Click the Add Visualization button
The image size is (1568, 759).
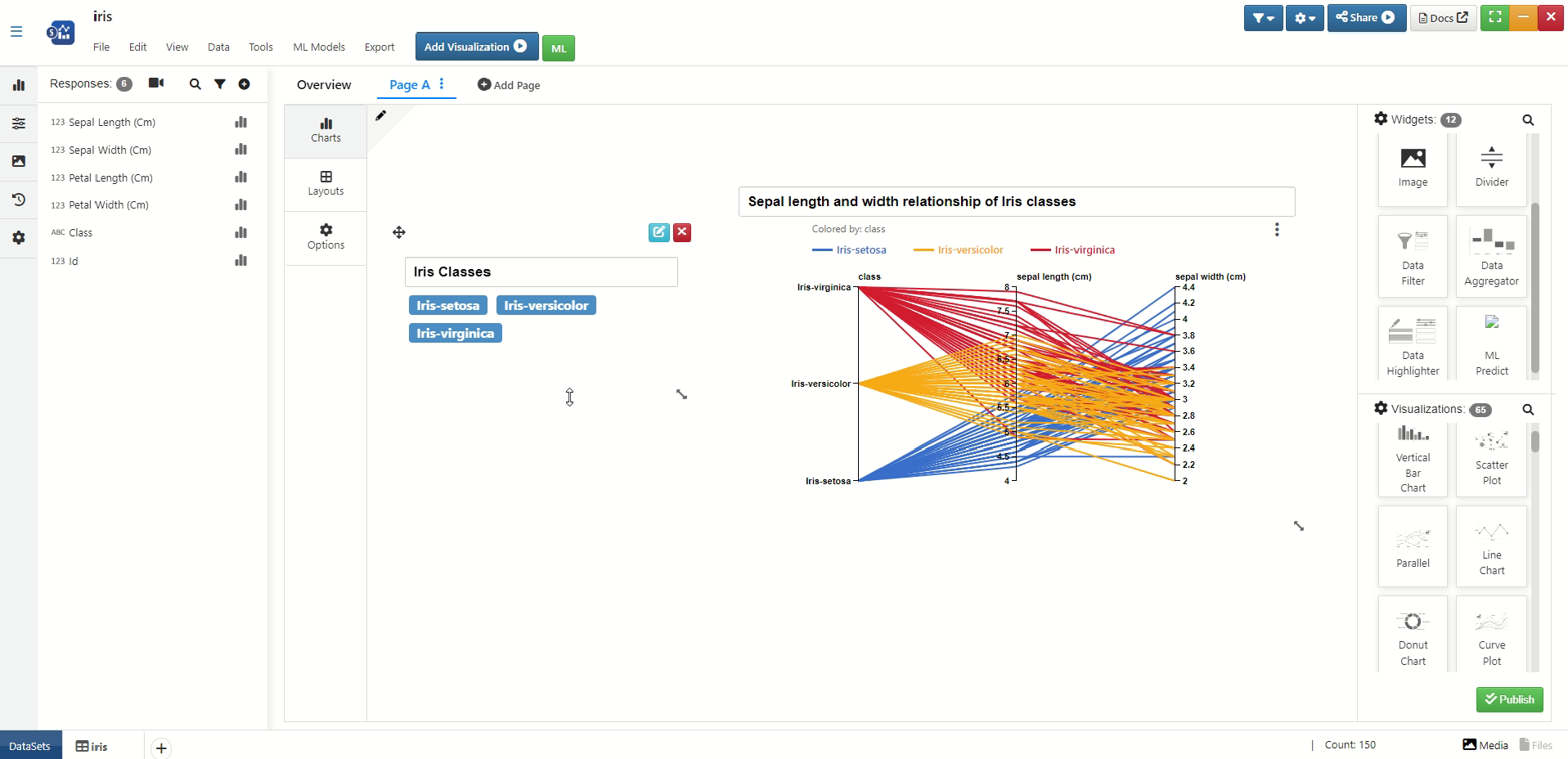coord(477,47)
